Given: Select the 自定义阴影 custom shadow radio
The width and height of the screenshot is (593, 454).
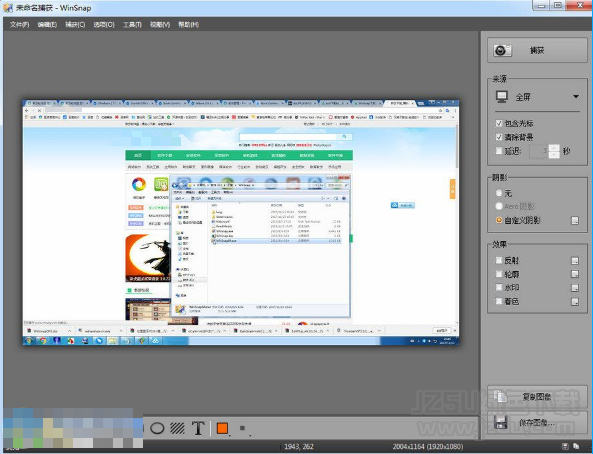Looking at the screenshot, I should [499, 220].
